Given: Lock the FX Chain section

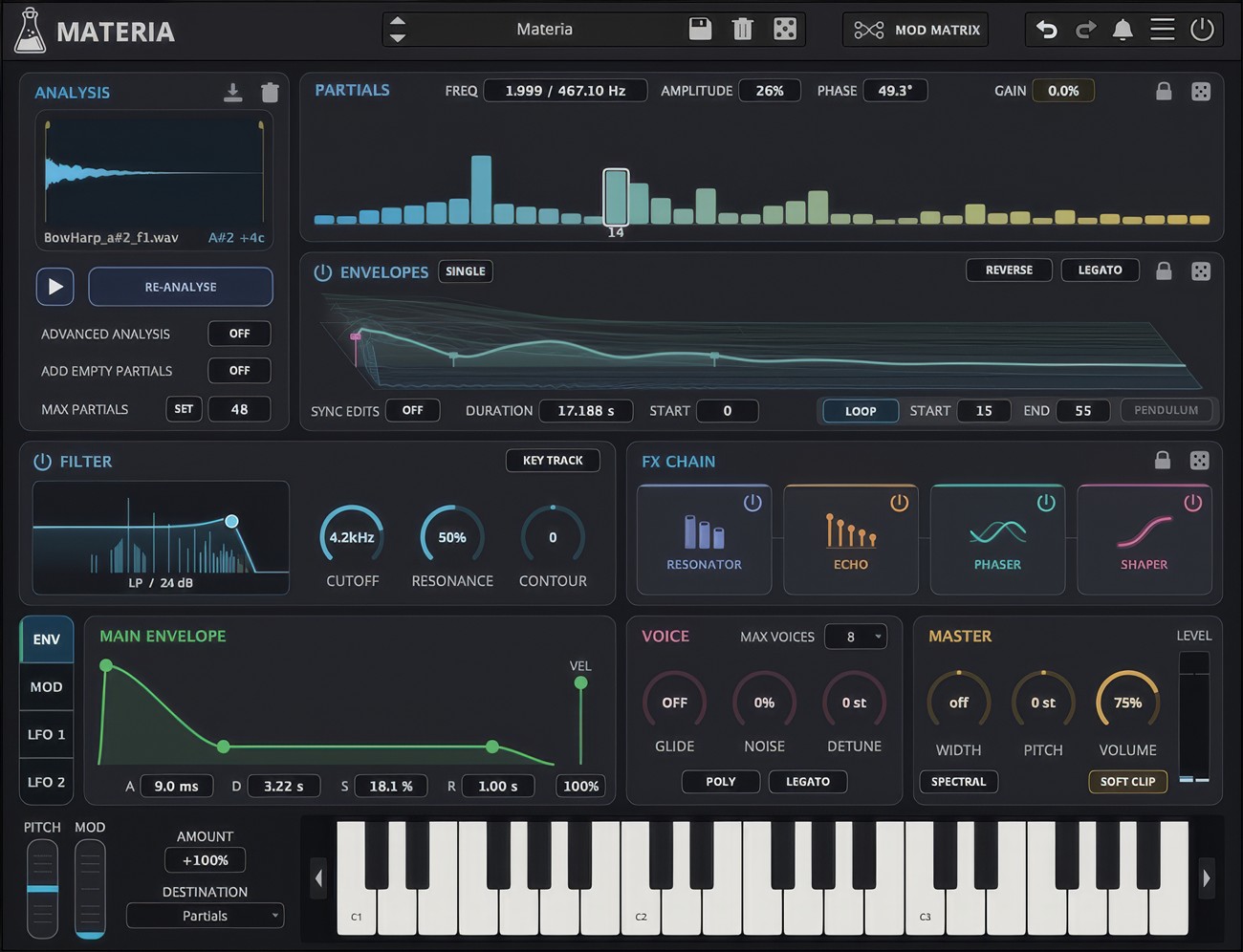Looking at the screenshot, I should click(1163, 460).
